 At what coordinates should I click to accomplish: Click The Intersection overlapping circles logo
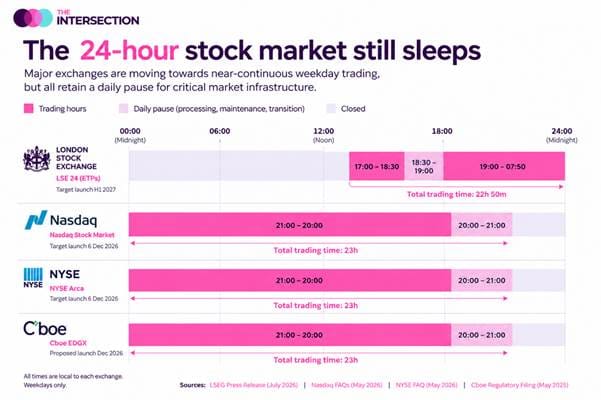[x=33, y=18]
